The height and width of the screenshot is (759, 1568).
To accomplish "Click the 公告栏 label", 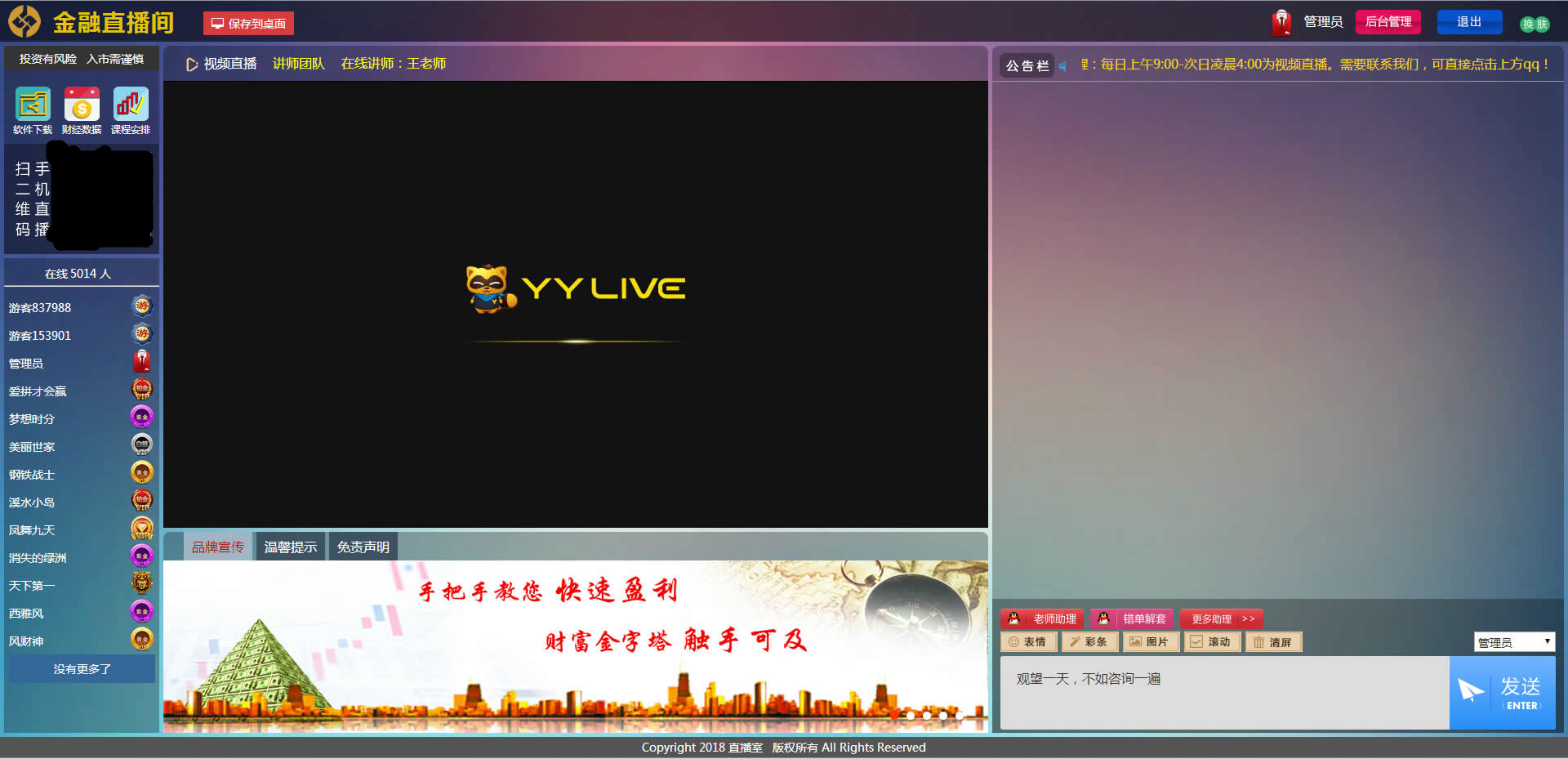I will pyautogui.click(x=1027, y=65).
